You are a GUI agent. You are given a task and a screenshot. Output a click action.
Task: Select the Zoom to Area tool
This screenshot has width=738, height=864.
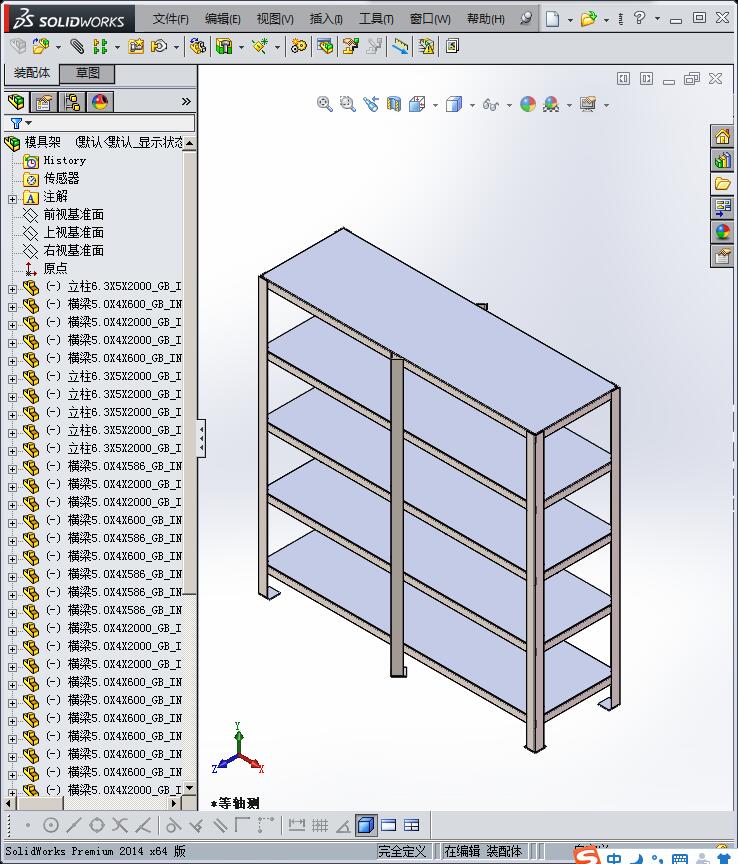pos(347,104)
